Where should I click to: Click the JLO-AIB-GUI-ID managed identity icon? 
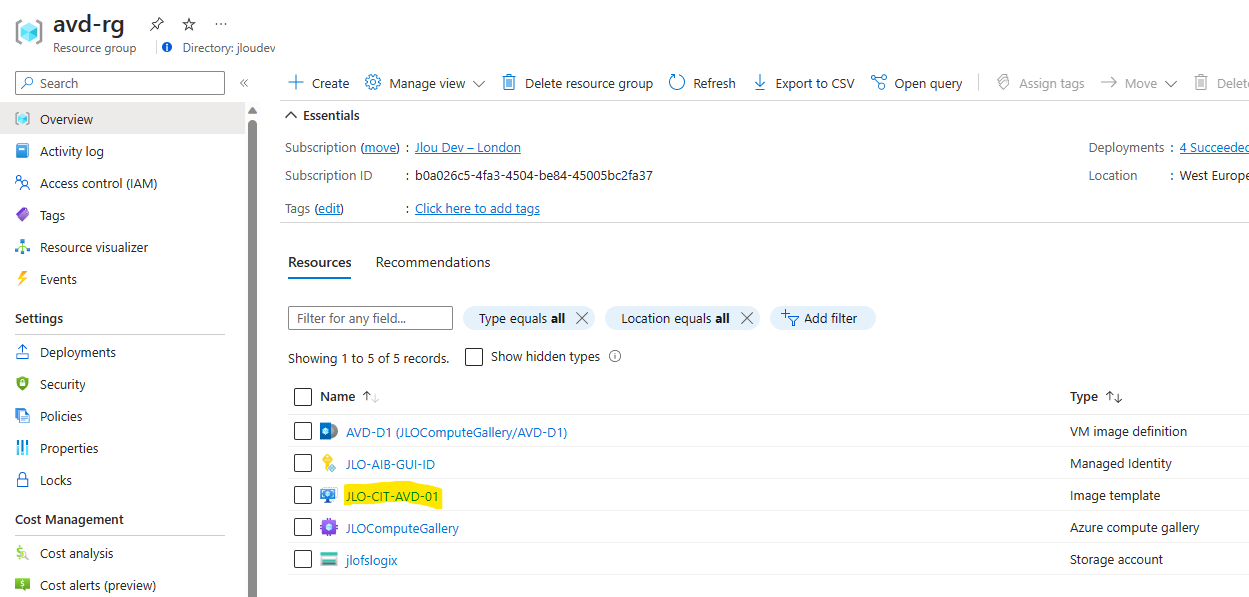click(329, 464)
